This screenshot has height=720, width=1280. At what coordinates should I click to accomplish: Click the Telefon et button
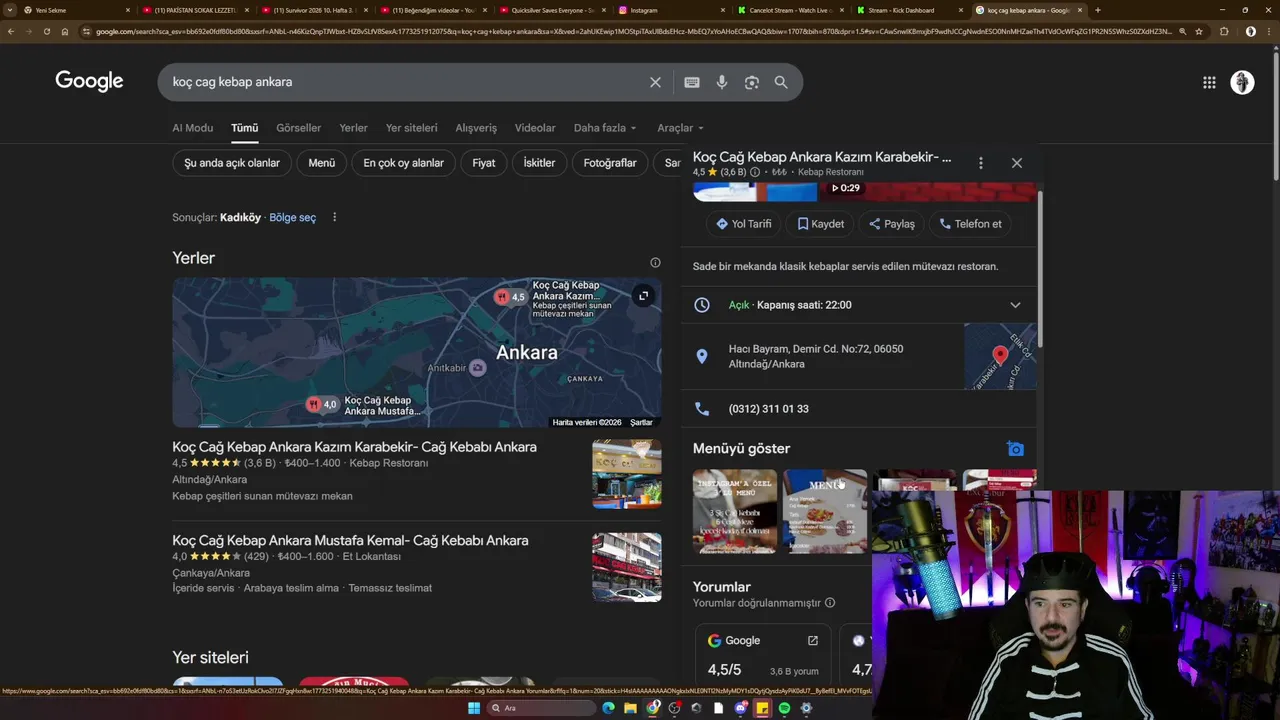click(x=970, y=224)
